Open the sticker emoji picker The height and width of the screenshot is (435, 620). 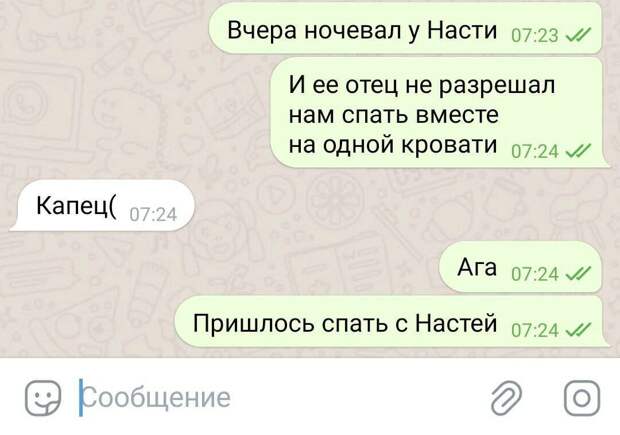pyautogui.click(x=43, y=398)
